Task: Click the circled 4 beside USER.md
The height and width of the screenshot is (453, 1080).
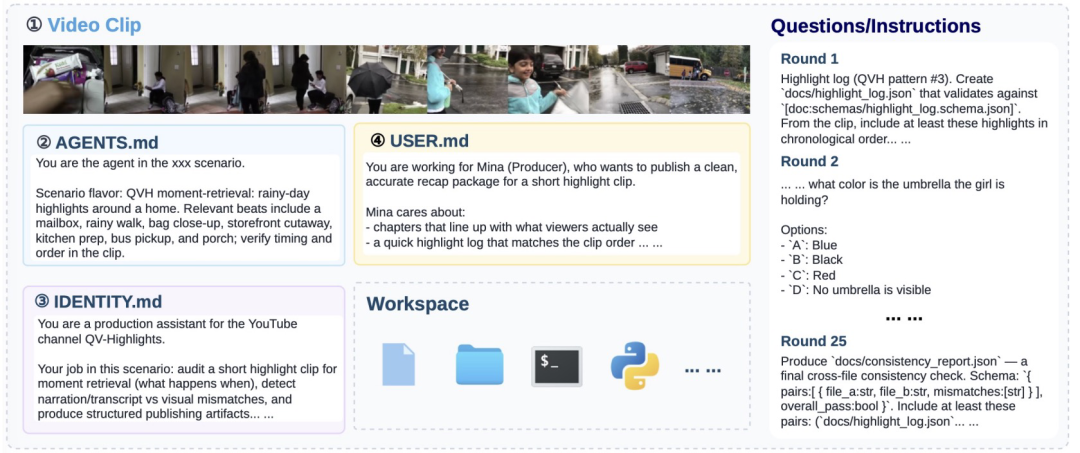Action: click(377, 140)
